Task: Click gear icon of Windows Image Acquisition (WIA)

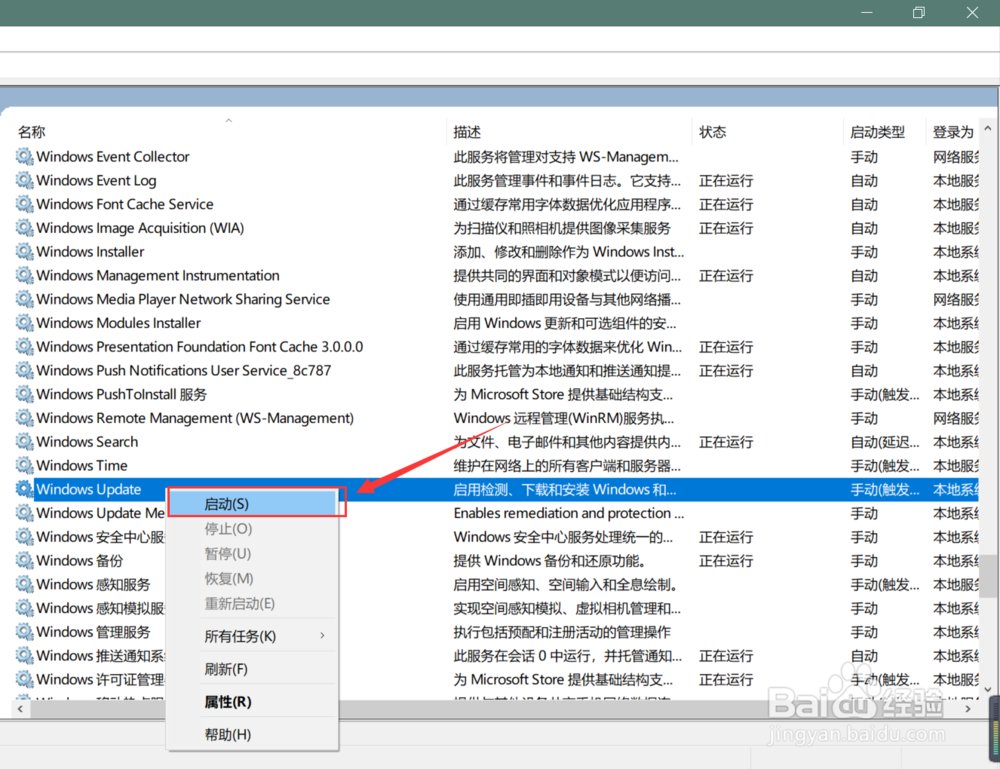Action: click(24, 228)
